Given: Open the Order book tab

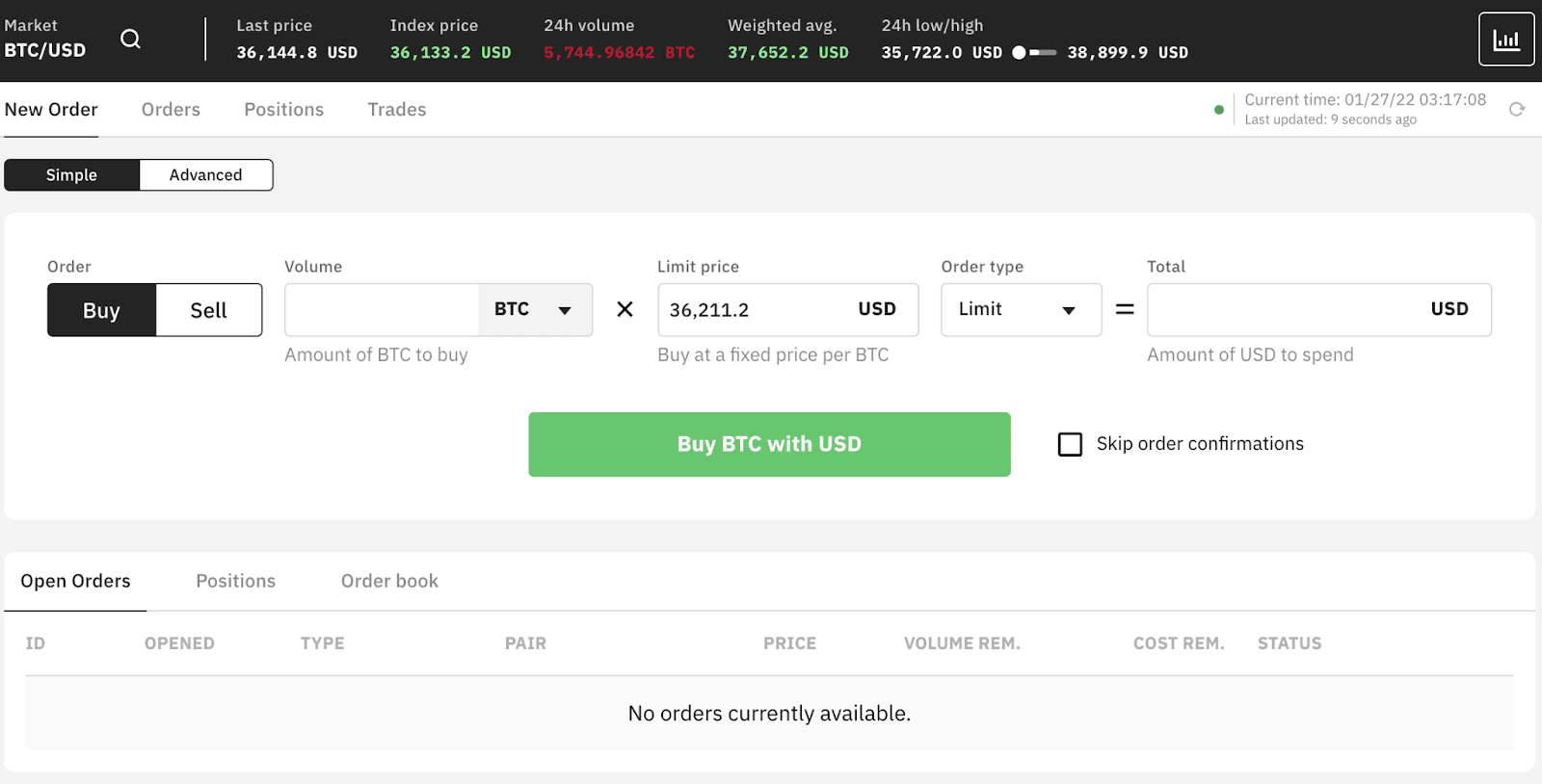Looking at the screenshot, I should pyautogui.click(x=388, y=581).
